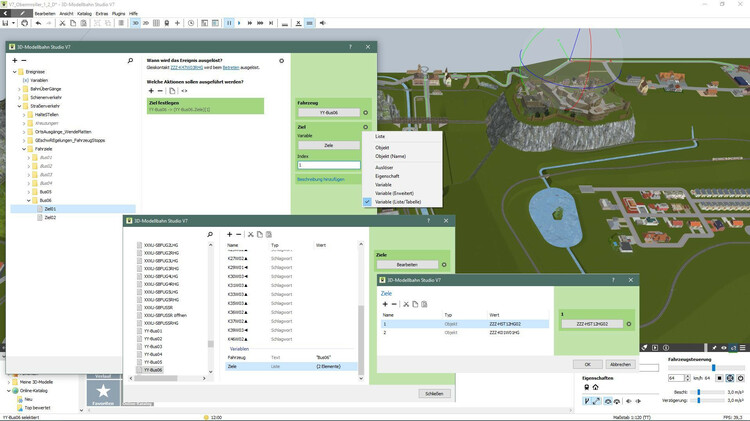Select 'Eigenschaft' in the type menu

coord(389,175)
